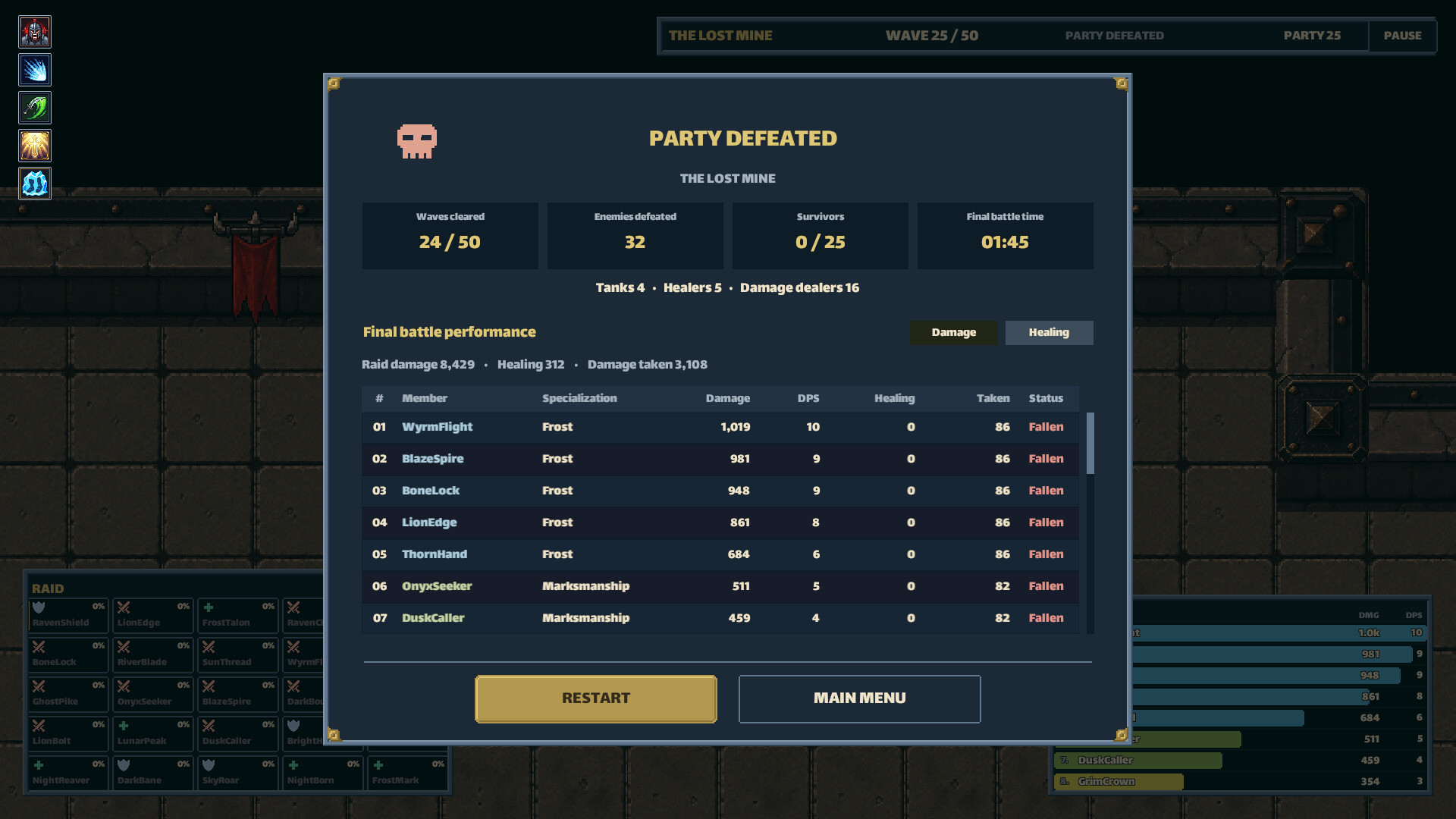Select LionEdge row in performance table

[x=720, y=522]
